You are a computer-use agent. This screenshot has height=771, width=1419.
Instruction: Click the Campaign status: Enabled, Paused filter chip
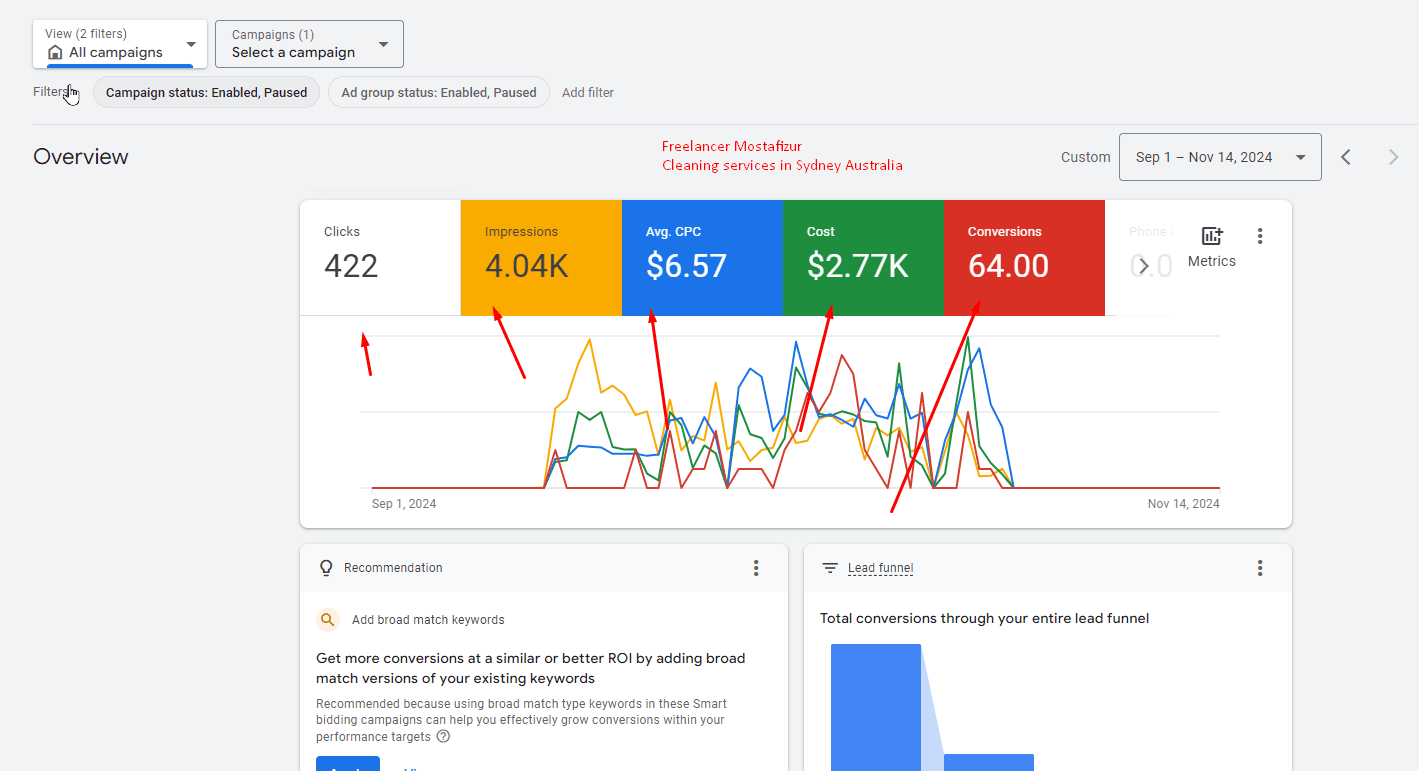click(x=206, y=92)
